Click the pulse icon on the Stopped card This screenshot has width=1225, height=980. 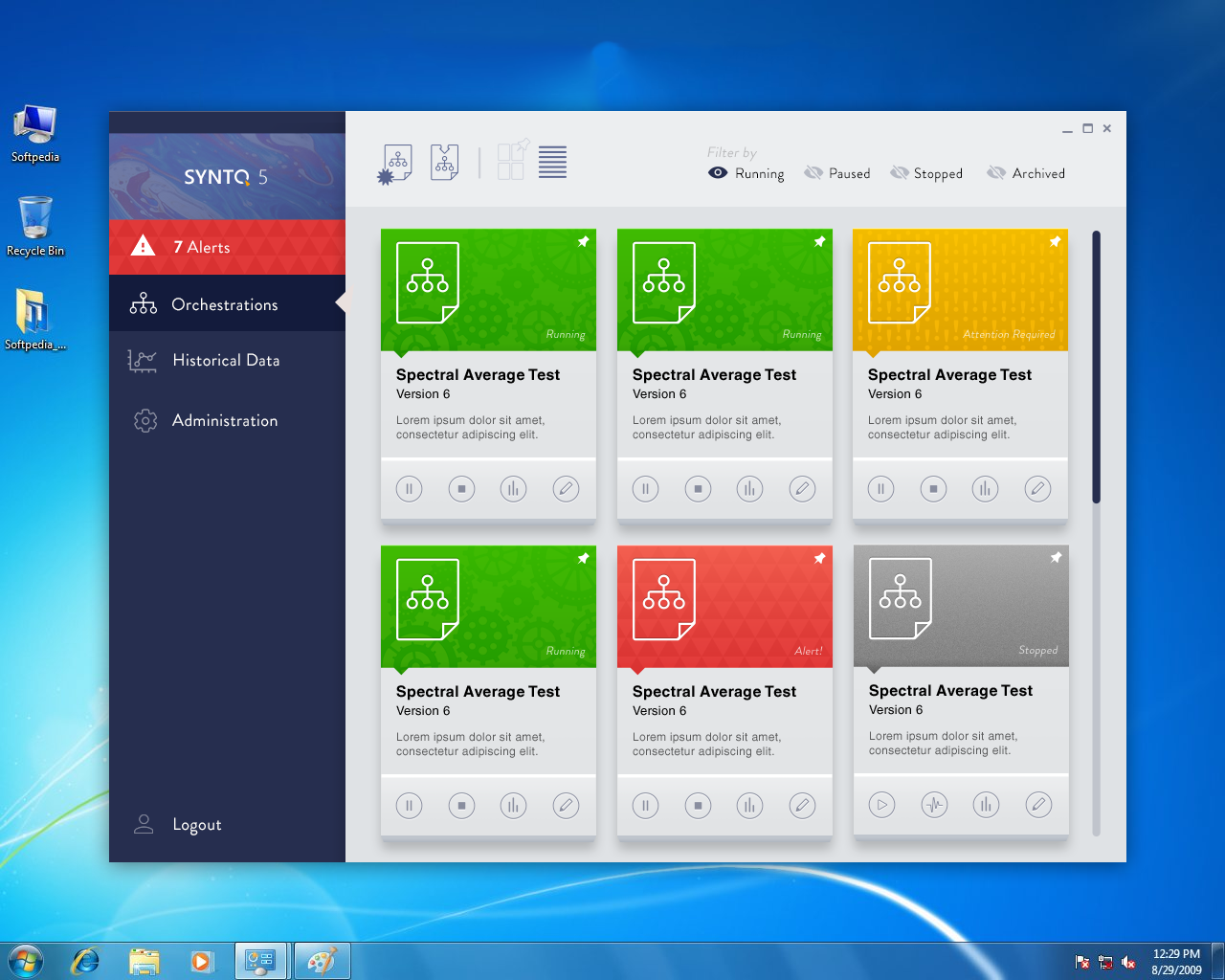click(x=934, y=805)
